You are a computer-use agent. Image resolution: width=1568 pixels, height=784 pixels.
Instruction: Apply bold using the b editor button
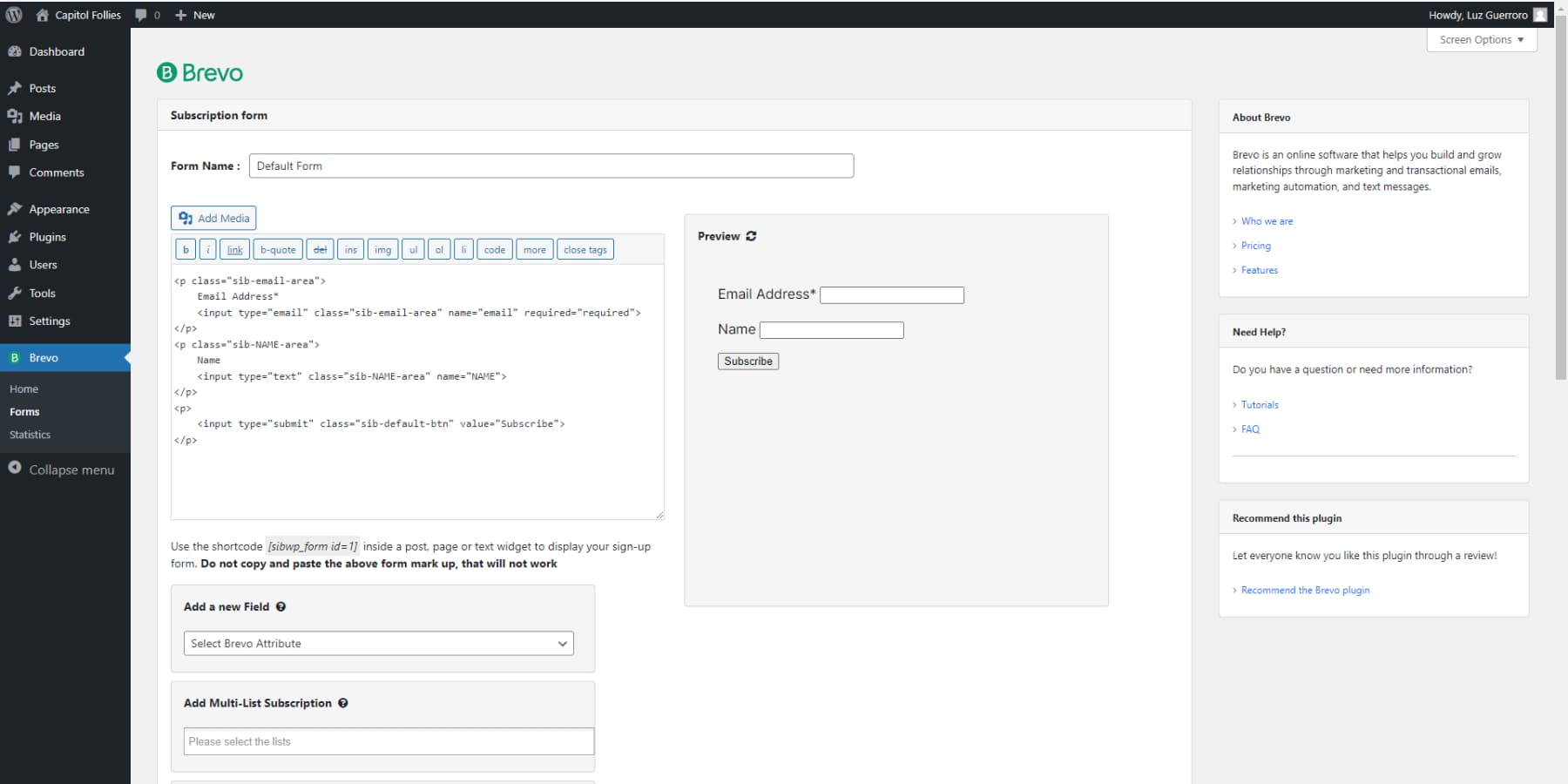point(185,249)
